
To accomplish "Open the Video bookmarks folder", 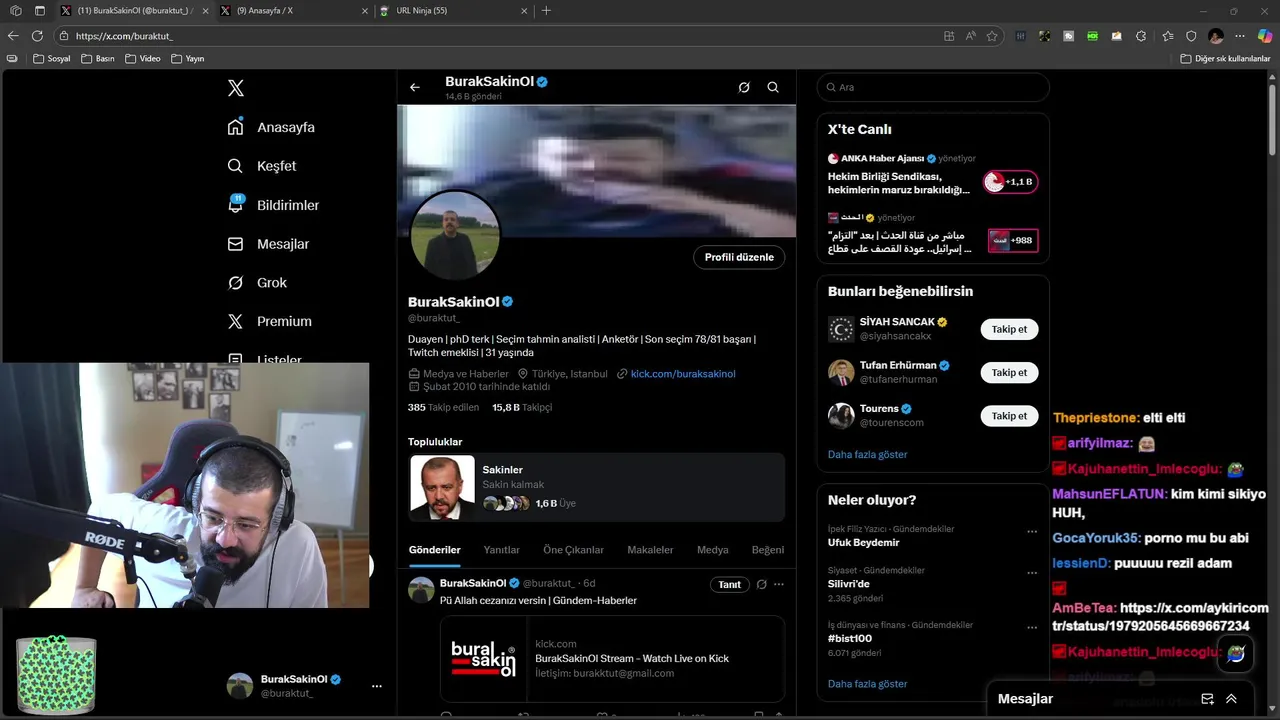I will click(x=143, y=59).
